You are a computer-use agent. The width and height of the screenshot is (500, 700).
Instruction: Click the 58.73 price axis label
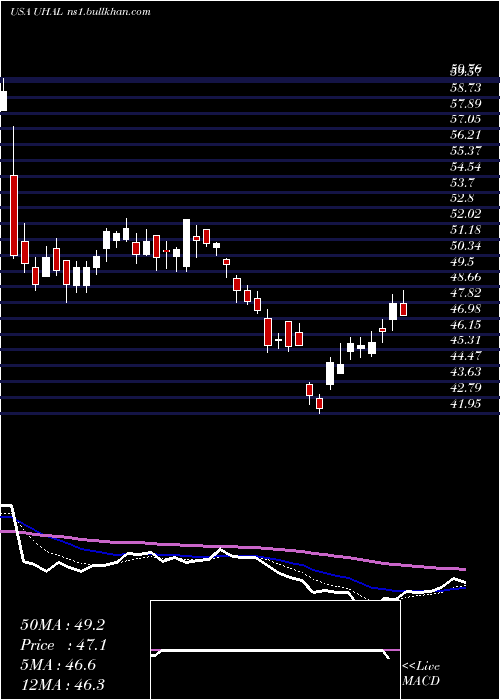[x=466, y=88]
